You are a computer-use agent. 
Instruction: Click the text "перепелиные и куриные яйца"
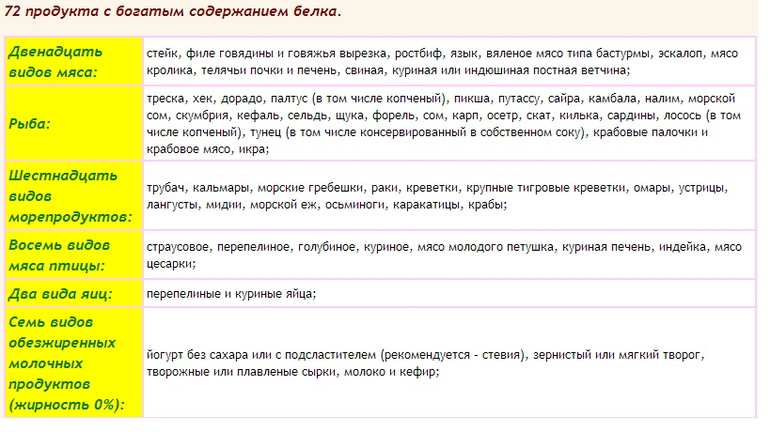click(230, 294)
